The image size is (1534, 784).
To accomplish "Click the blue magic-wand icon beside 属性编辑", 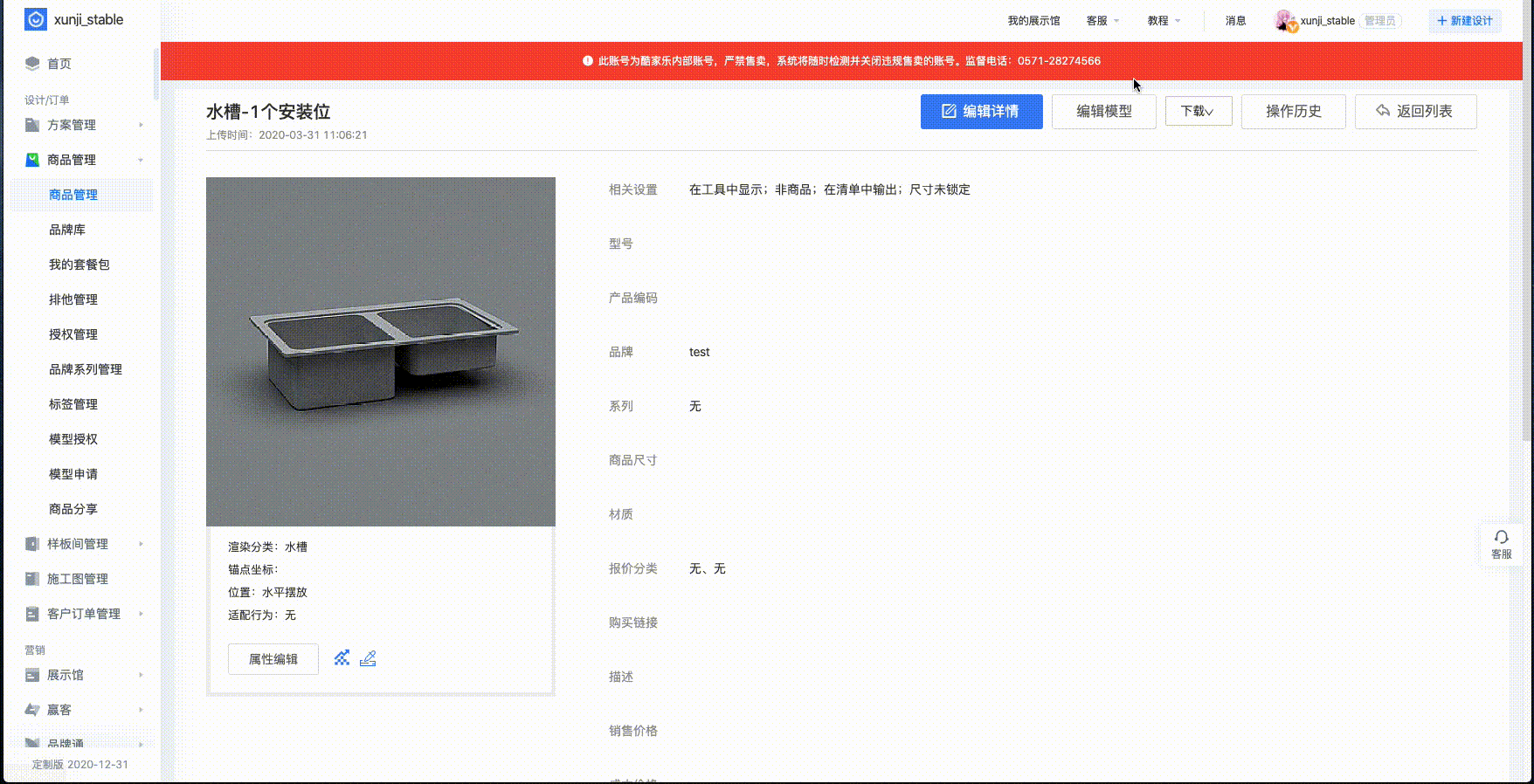I will [x=342, y=658].
